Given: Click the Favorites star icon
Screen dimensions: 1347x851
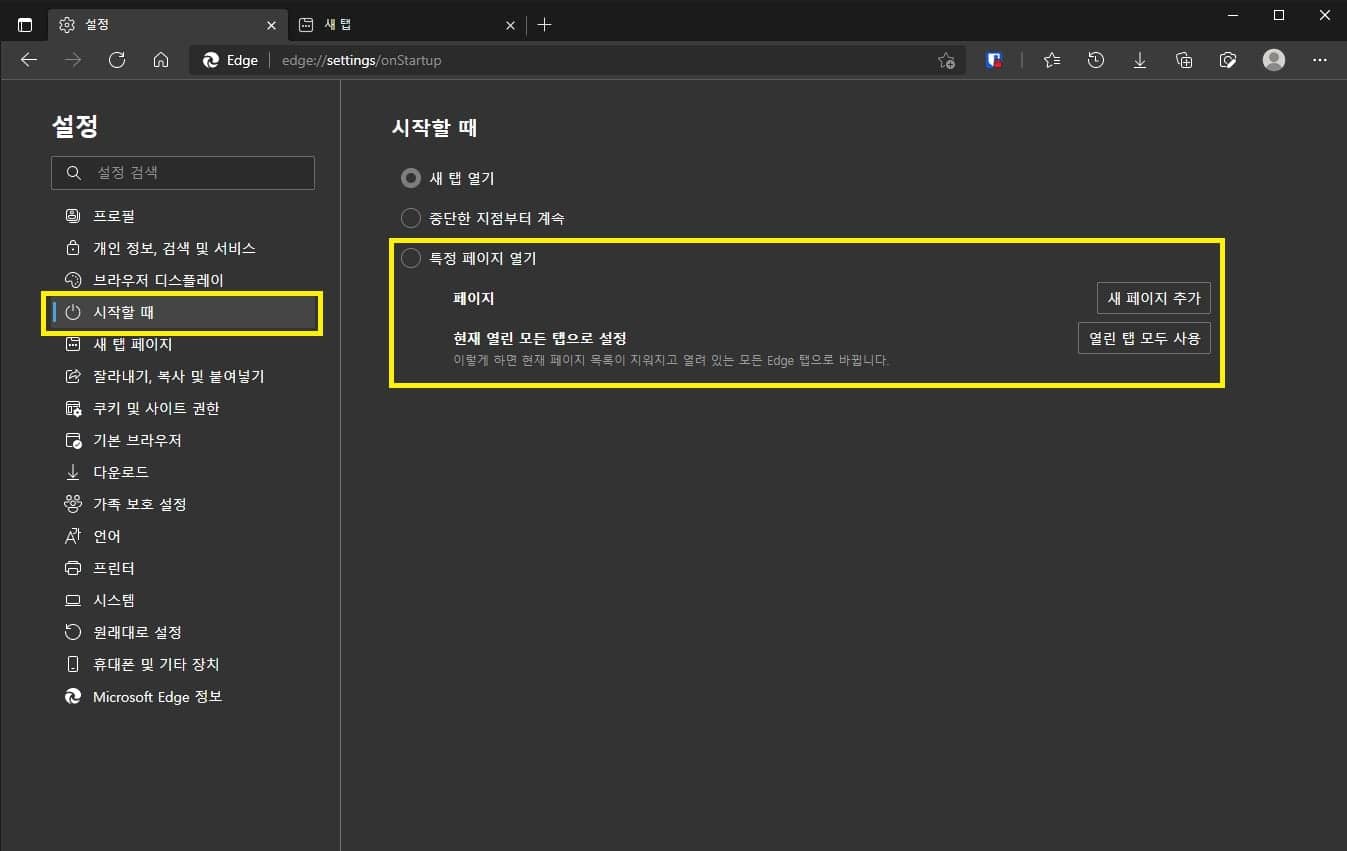Looking at the screenshot, I should click(1051, 60).
